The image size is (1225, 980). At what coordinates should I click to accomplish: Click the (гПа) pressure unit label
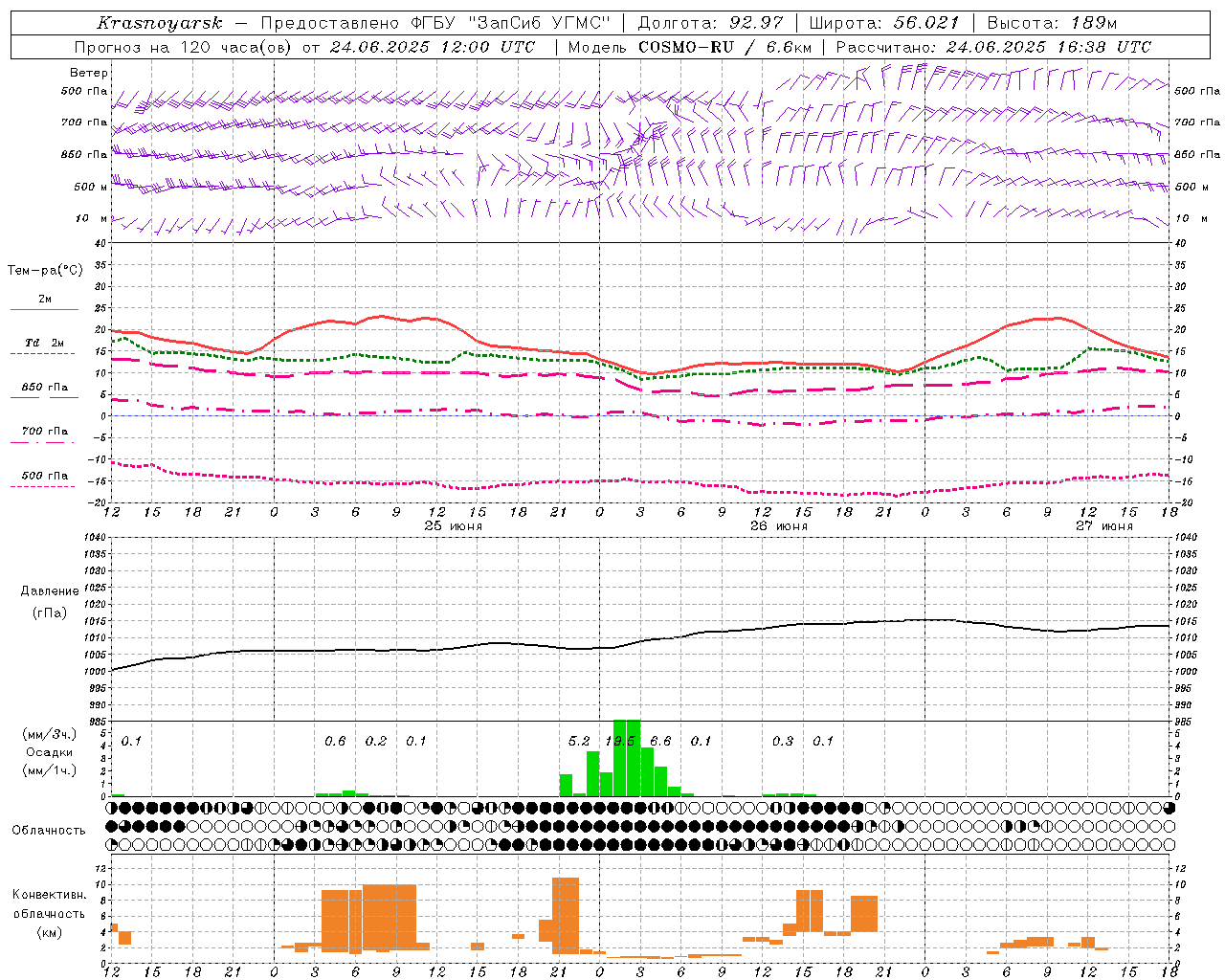[x=50, y=613]
